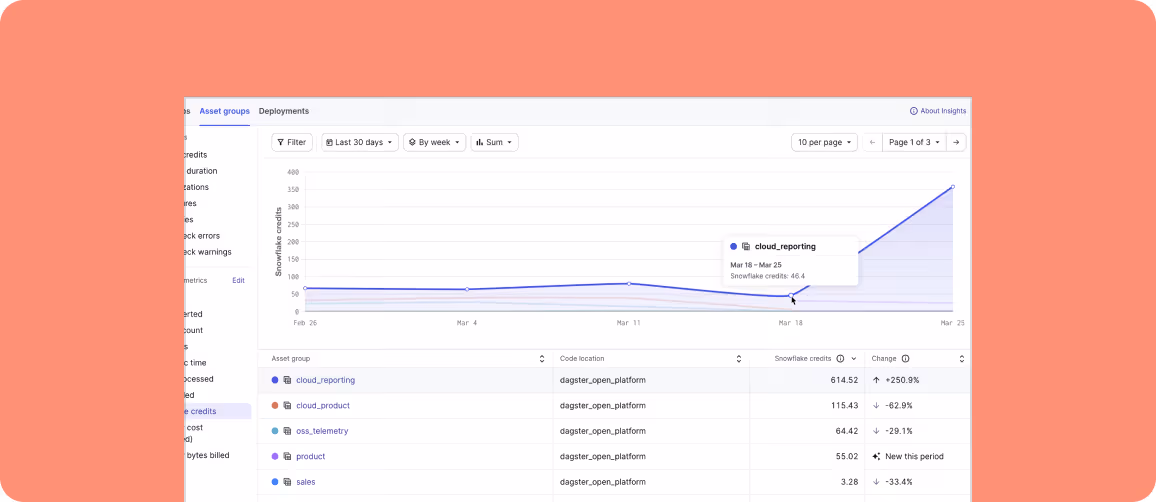Click the asset group icon beside sales

288,482
